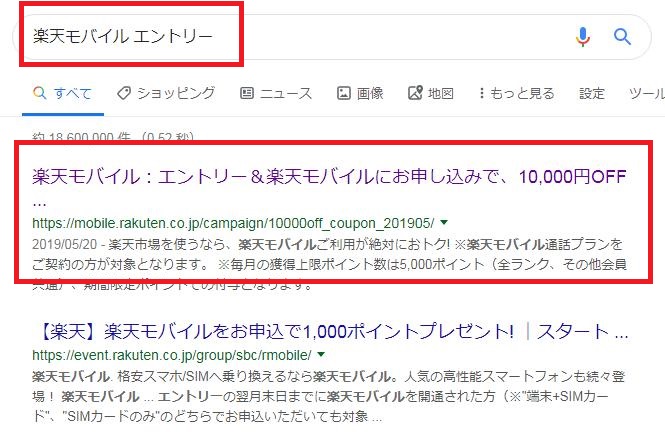Open the 設定 menu

pos(592,93)
